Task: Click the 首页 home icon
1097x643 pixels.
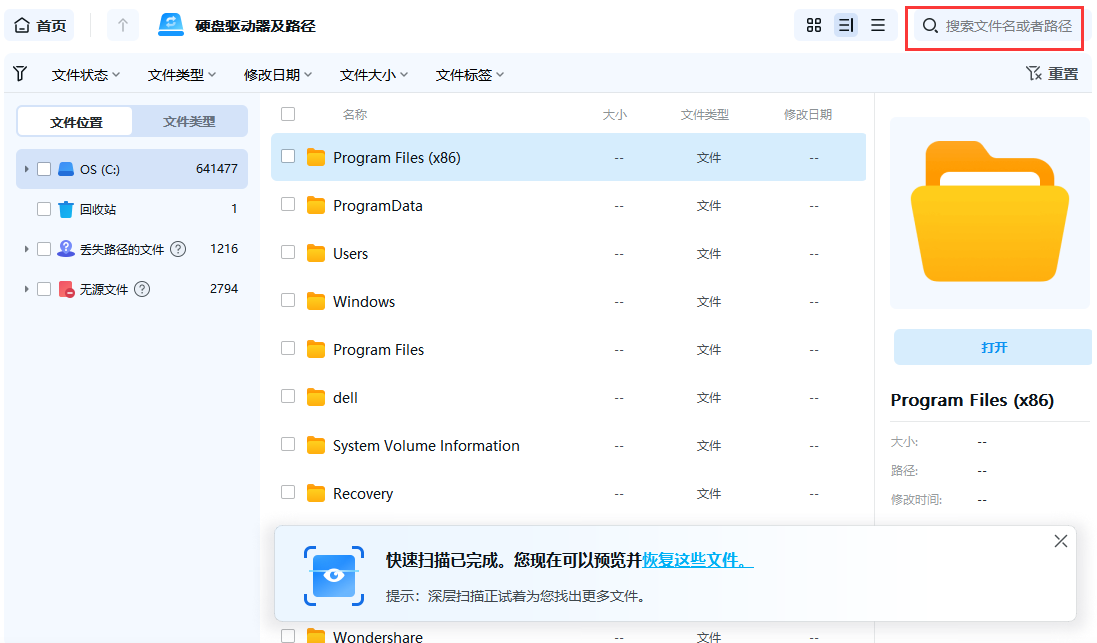Action: pyautogui.click(x=21, y=24)
